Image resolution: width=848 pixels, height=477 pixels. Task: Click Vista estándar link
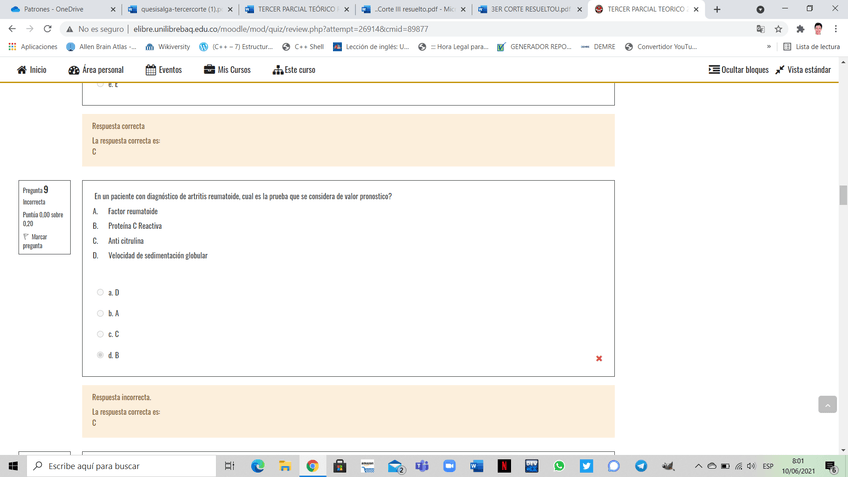tap(803, 70)
